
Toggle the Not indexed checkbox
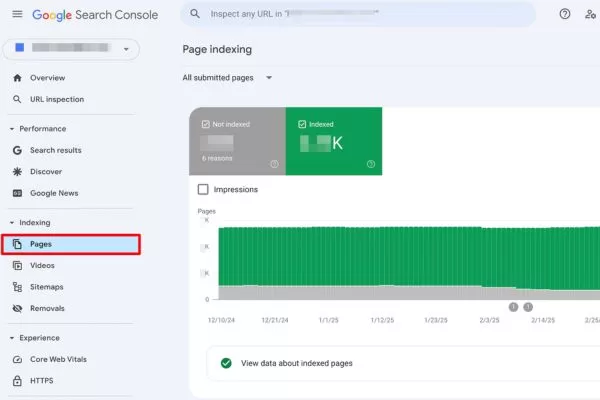pyautogui.click(x=205, y=124)
